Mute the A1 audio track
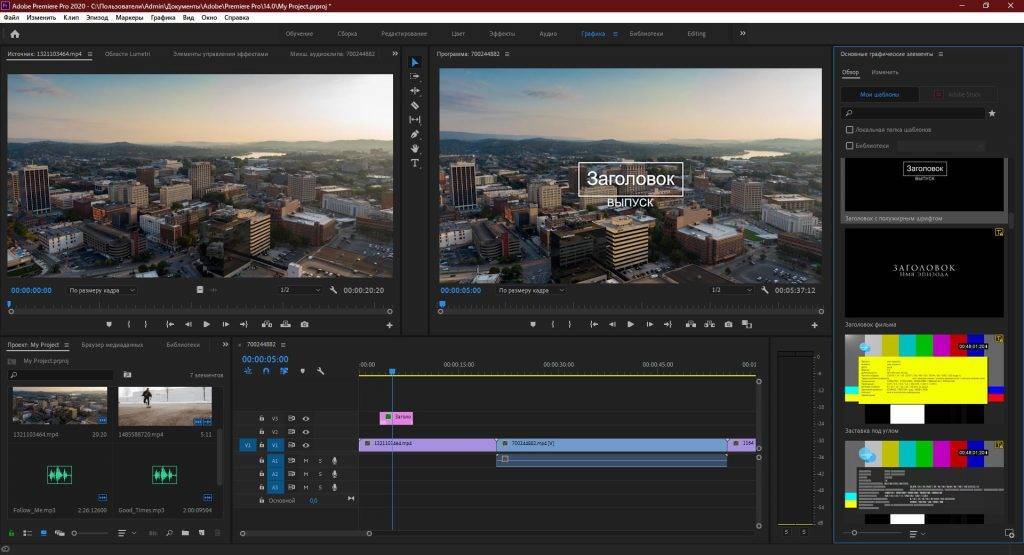 coord(306,460)
